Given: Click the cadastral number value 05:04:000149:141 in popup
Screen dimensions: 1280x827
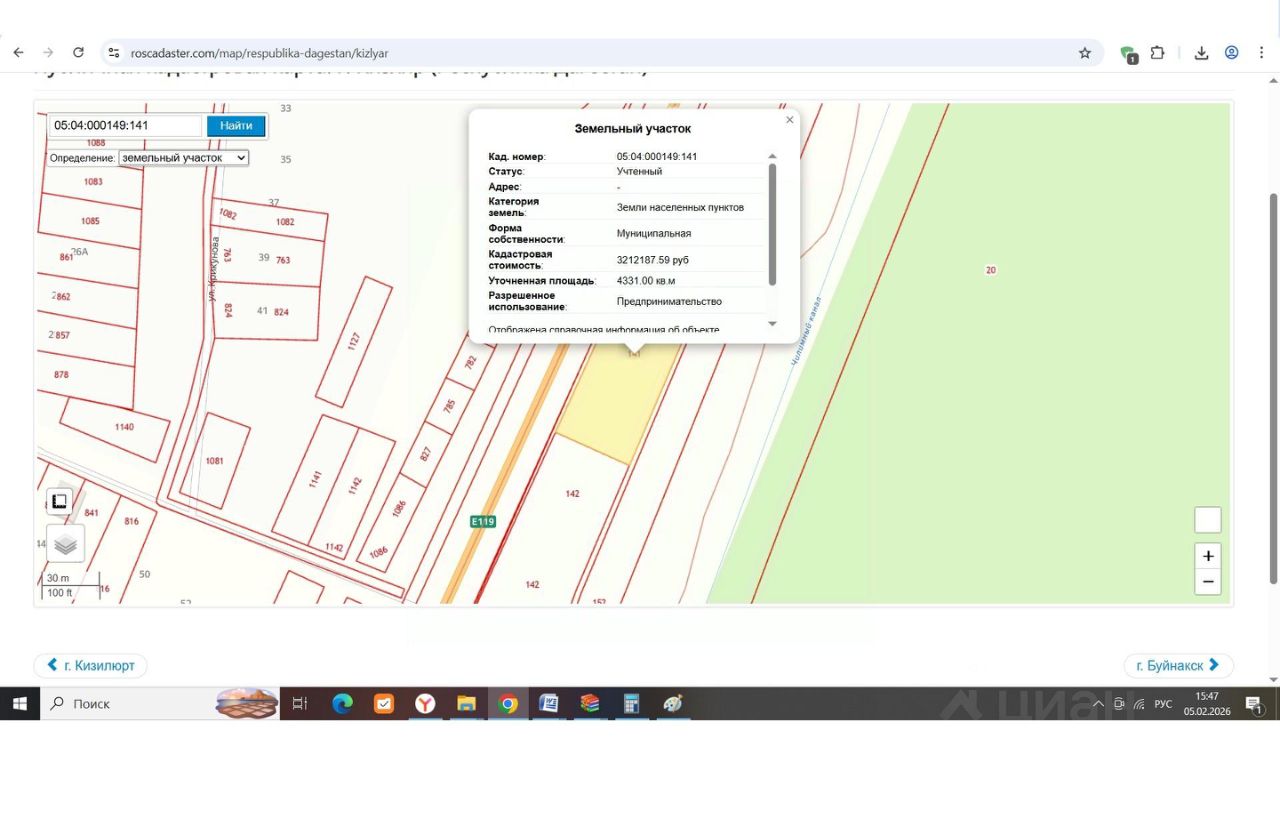Looking at the screenshot, I should click(x=657, y=157).
